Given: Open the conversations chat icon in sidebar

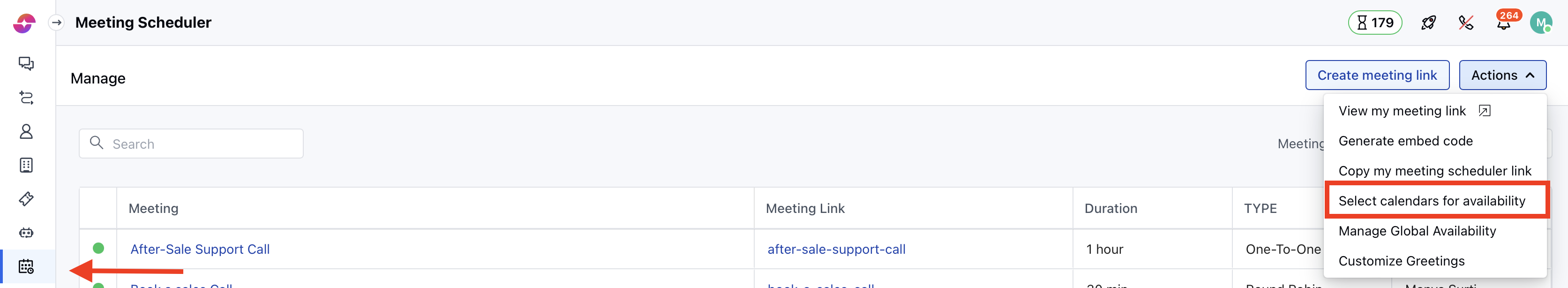Looking at the screenshot, I should pyautogui.click(x=26, y=63).
